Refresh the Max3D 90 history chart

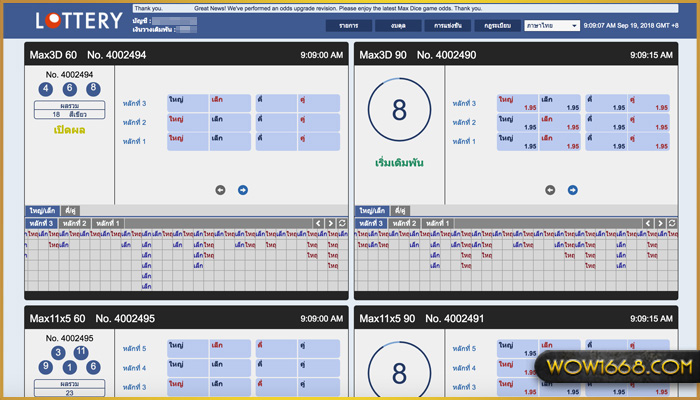pyautogui.click(x=672, y=223)
